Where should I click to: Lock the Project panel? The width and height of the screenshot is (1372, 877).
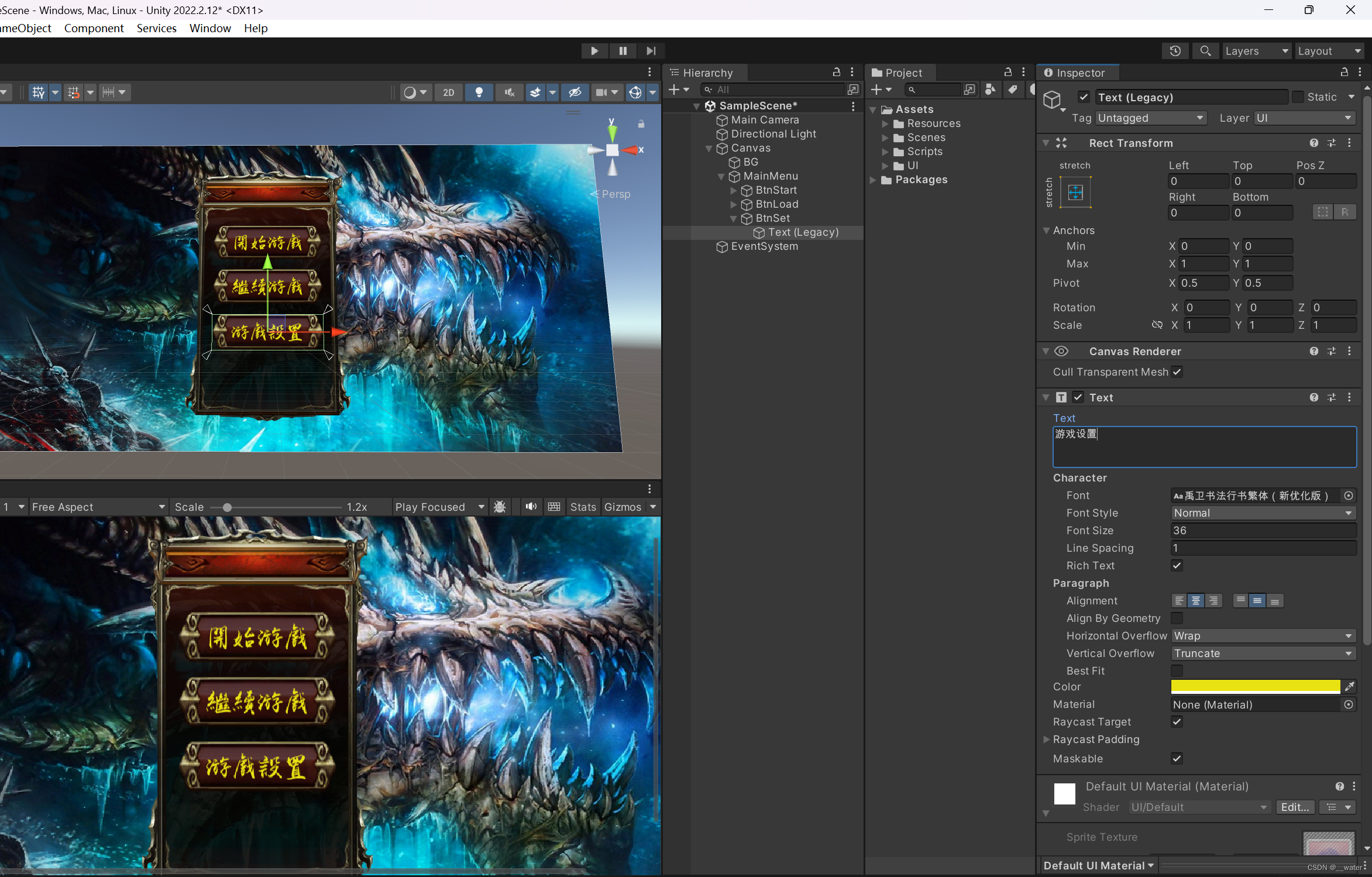(1008, 72)
